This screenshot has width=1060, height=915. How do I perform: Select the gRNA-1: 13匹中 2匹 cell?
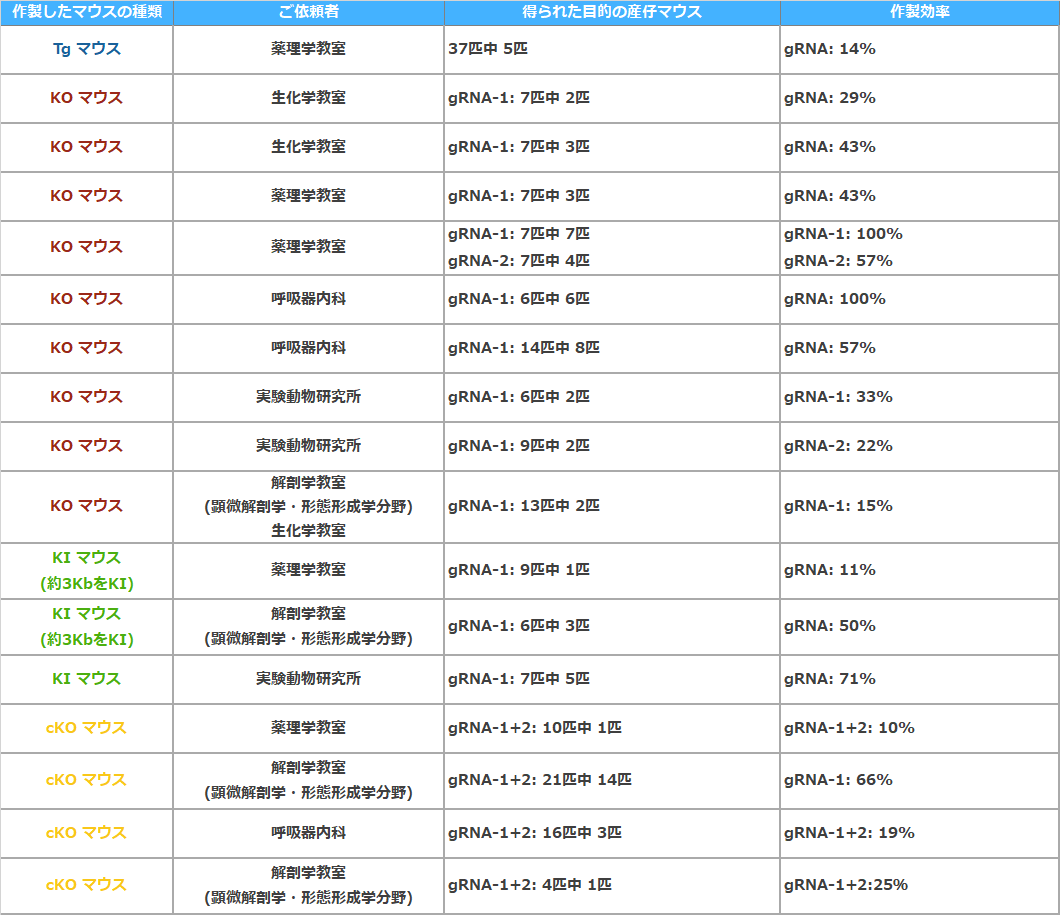[x=523, y=506]
